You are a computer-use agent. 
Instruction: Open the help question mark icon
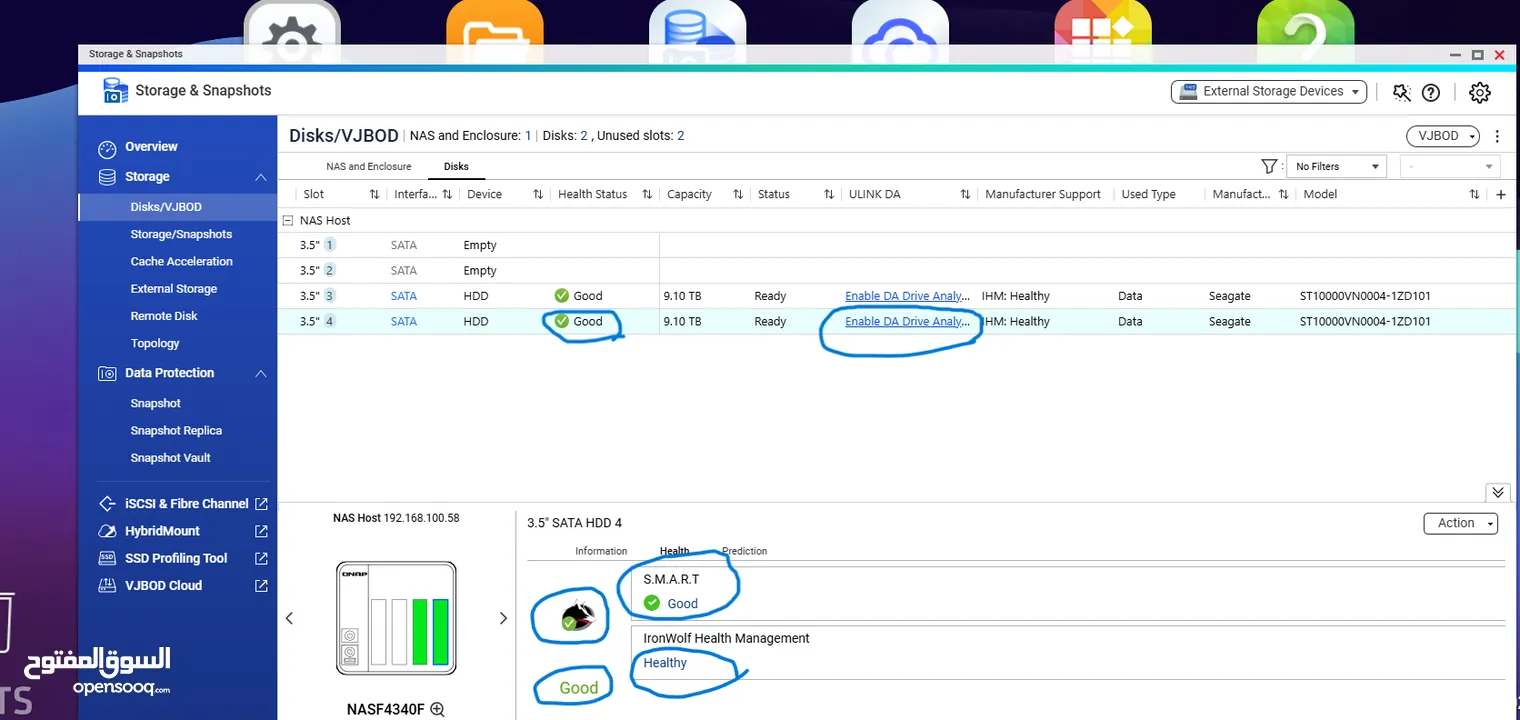coord(1431,93)
